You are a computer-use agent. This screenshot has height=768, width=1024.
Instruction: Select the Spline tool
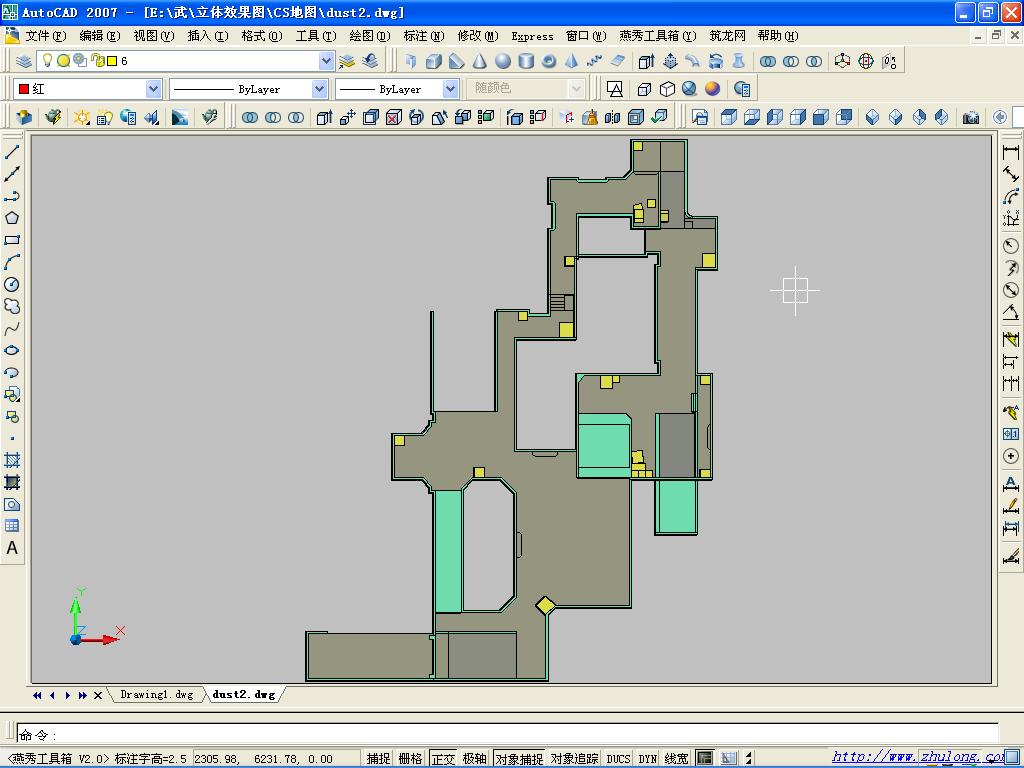pos(12,328)
